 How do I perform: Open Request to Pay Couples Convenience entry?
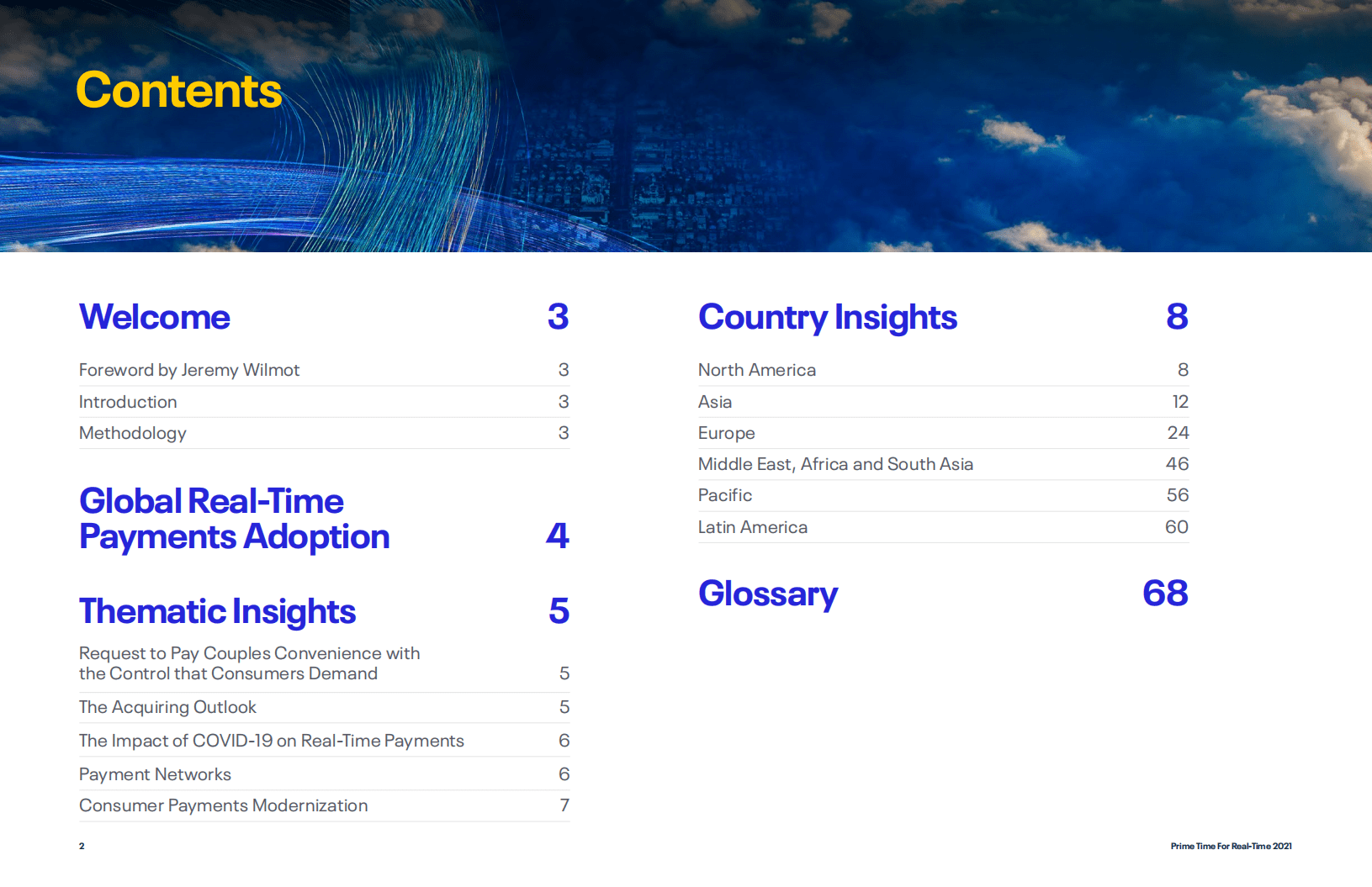(249, 663)
